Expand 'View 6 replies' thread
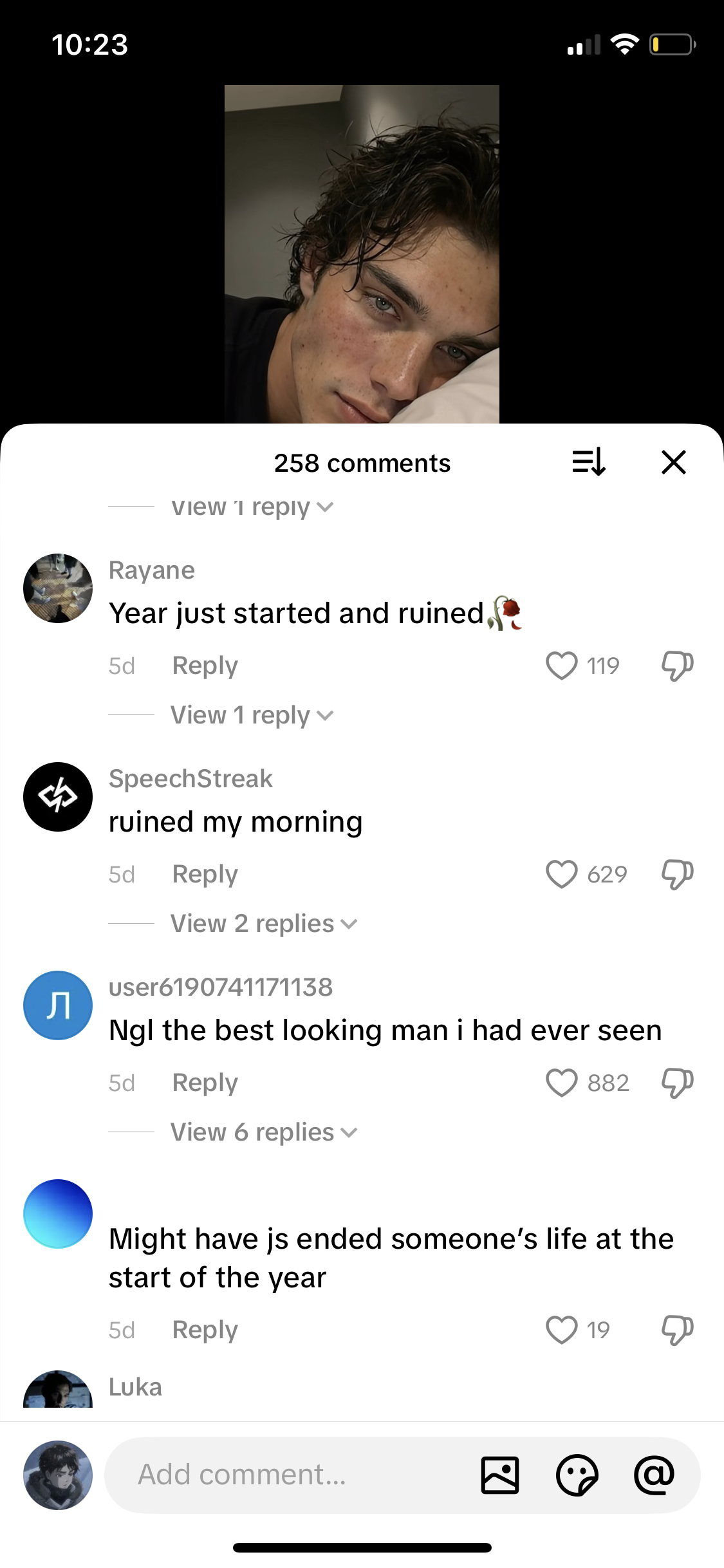Viewport: 724px width, 1568px height. tap(263, 1132)
